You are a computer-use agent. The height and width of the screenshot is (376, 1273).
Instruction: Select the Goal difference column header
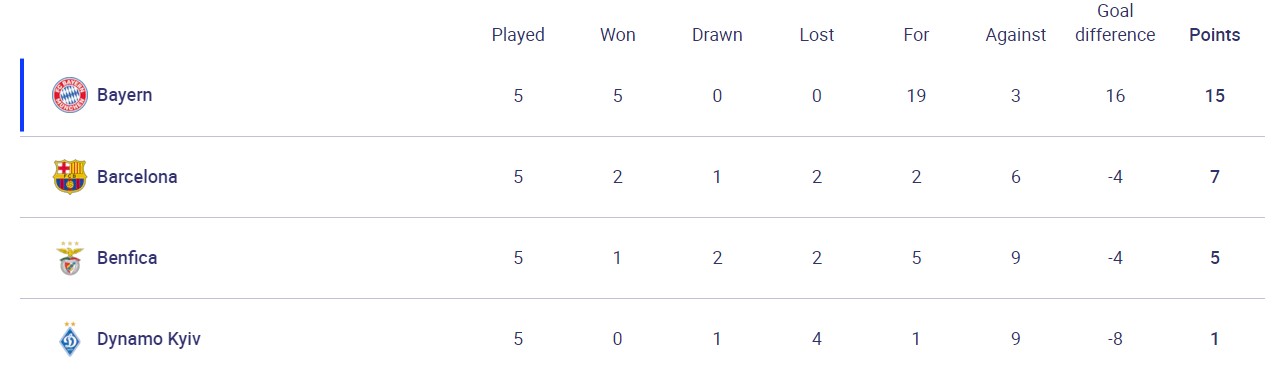tap(1116, 23)
